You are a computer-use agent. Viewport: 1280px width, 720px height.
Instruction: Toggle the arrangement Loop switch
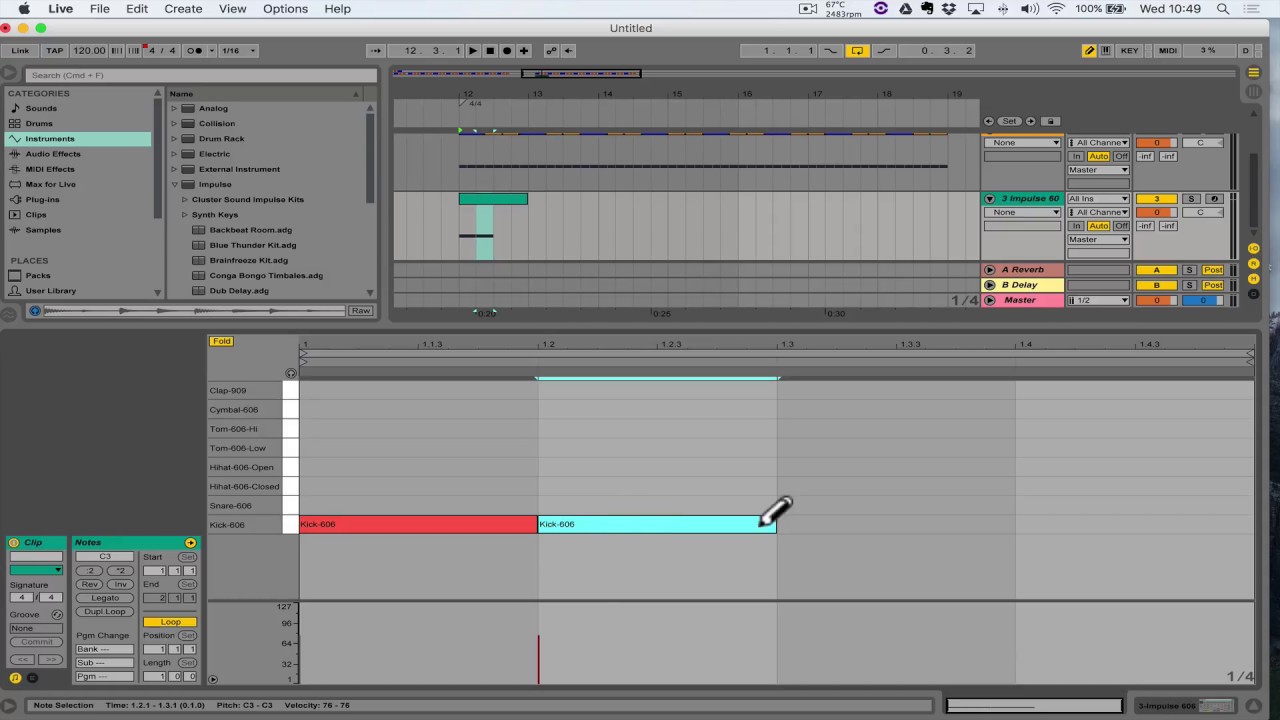tap(857, 51)
